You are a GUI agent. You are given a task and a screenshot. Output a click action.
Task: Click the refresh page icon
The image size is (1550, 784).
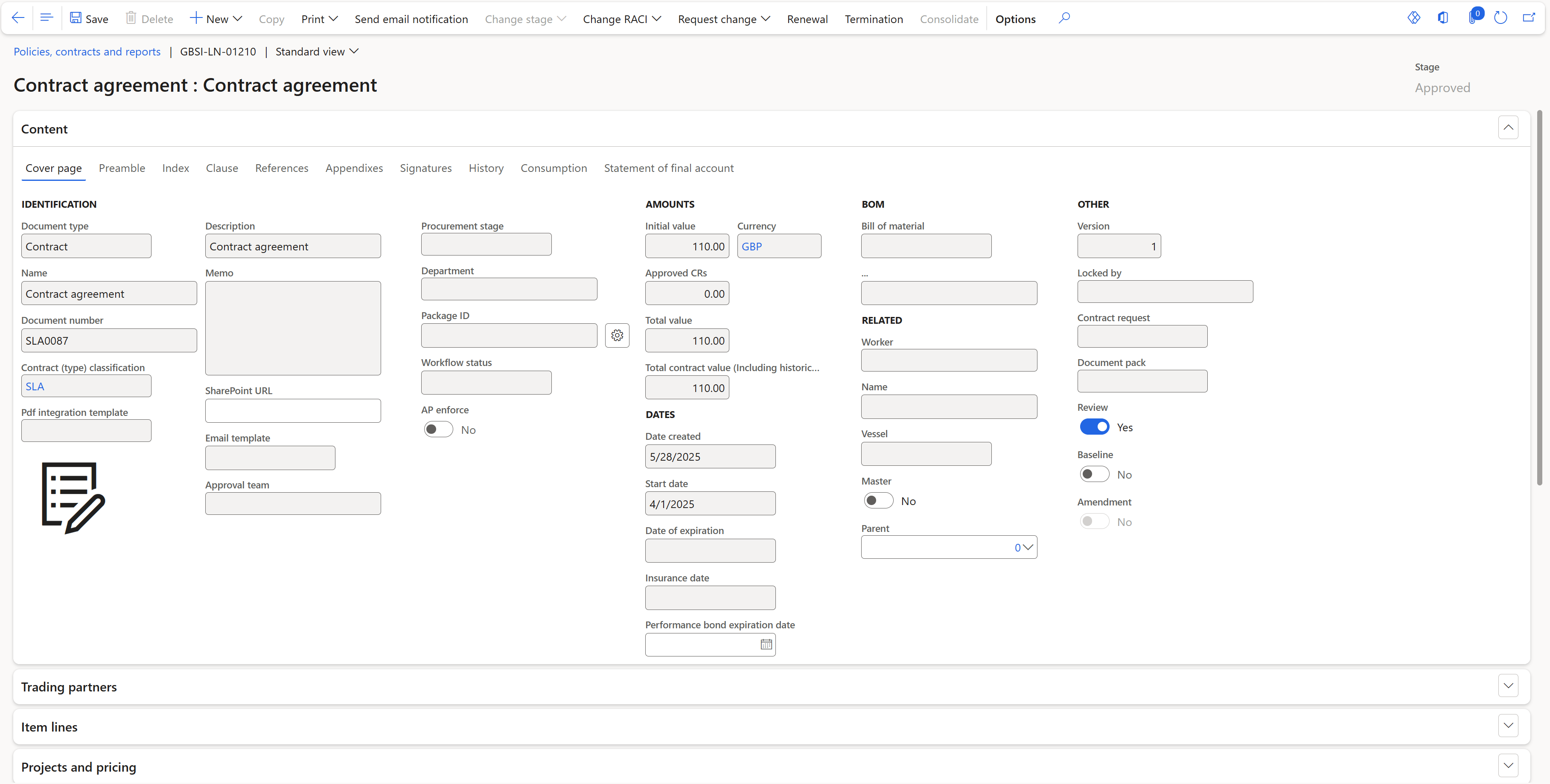point(1500,18)
